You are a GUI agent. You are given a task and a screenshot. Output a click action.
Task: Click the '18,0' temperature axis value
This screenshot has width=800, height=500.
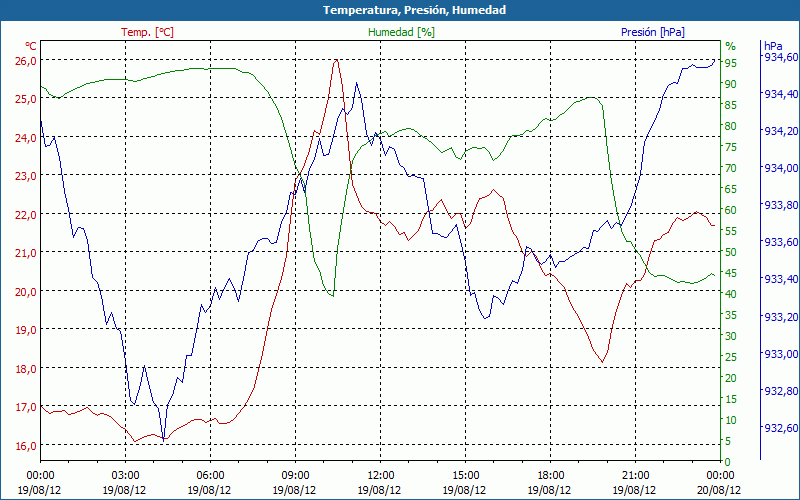[26, 369]
